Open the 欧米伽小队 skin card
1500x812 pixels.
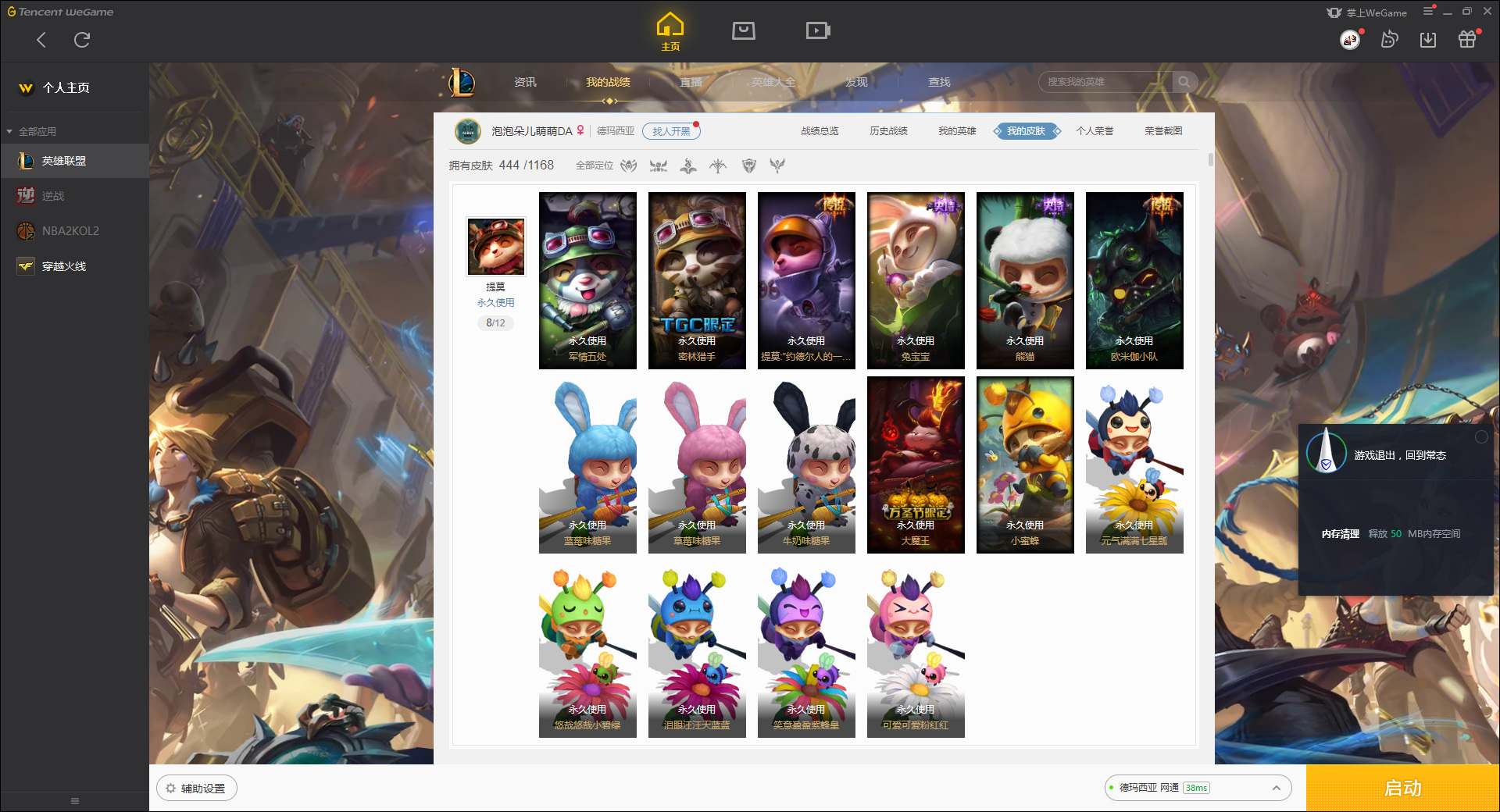pyautogui.click(x=1134, y=280)
